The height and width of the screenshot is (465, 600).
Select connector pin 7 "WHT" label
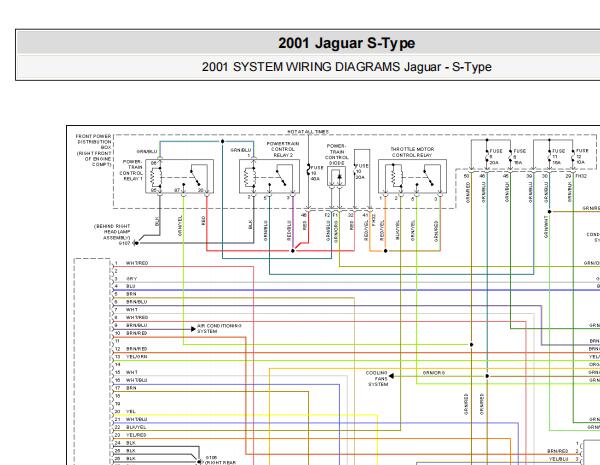pos(132,310)
